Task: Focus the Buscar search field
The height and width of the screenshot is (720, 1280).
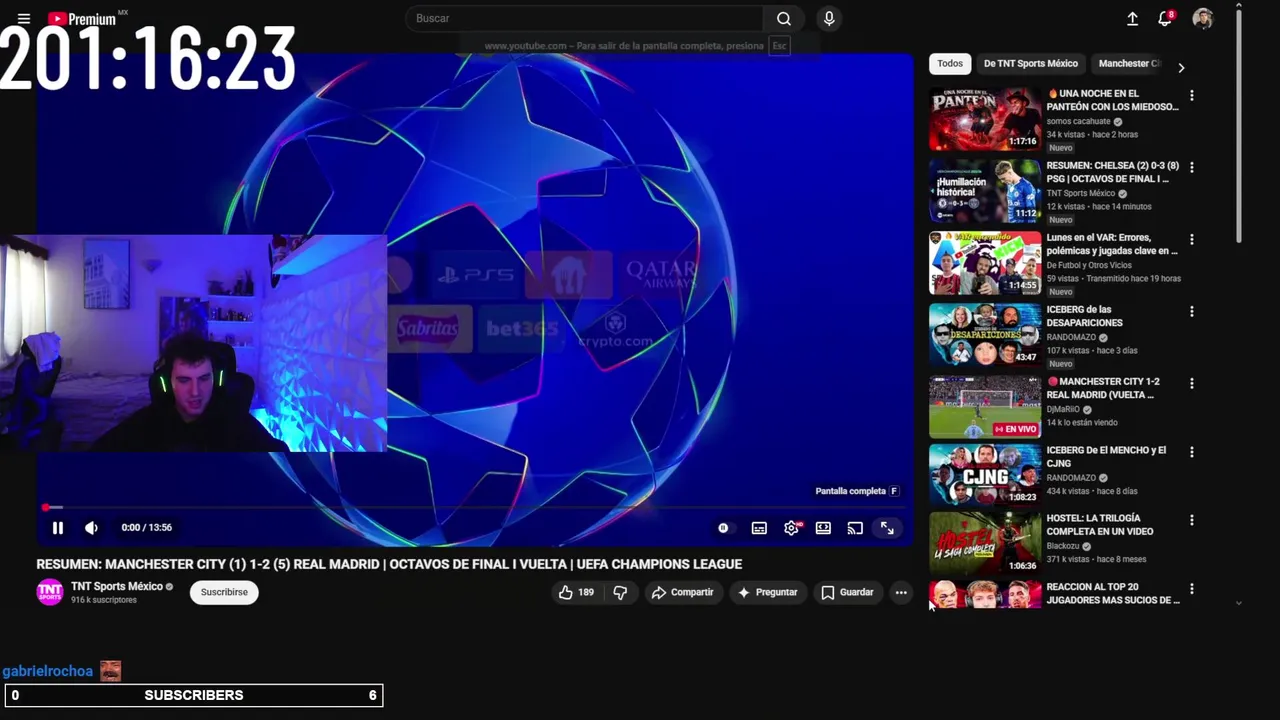Action: click(x=585, y=19)
